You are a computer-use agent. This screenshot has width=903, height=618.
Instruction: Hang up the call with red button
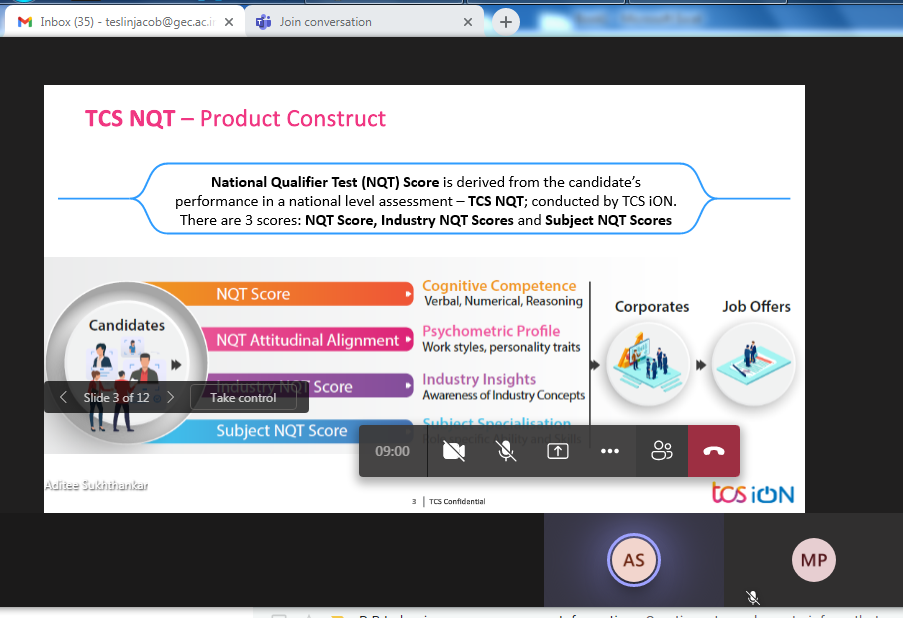[714, 451]
